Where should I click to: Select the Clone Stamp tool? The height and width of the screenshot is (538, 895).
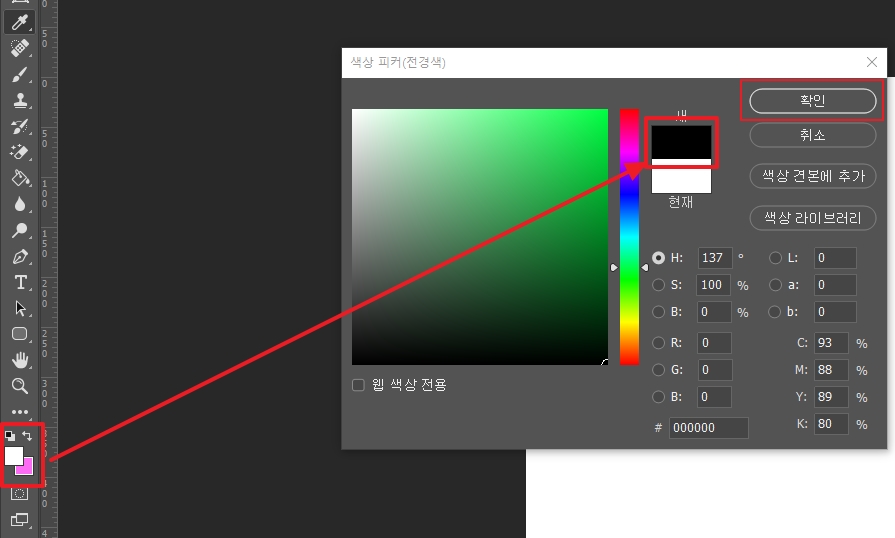[x=20, y=100]
